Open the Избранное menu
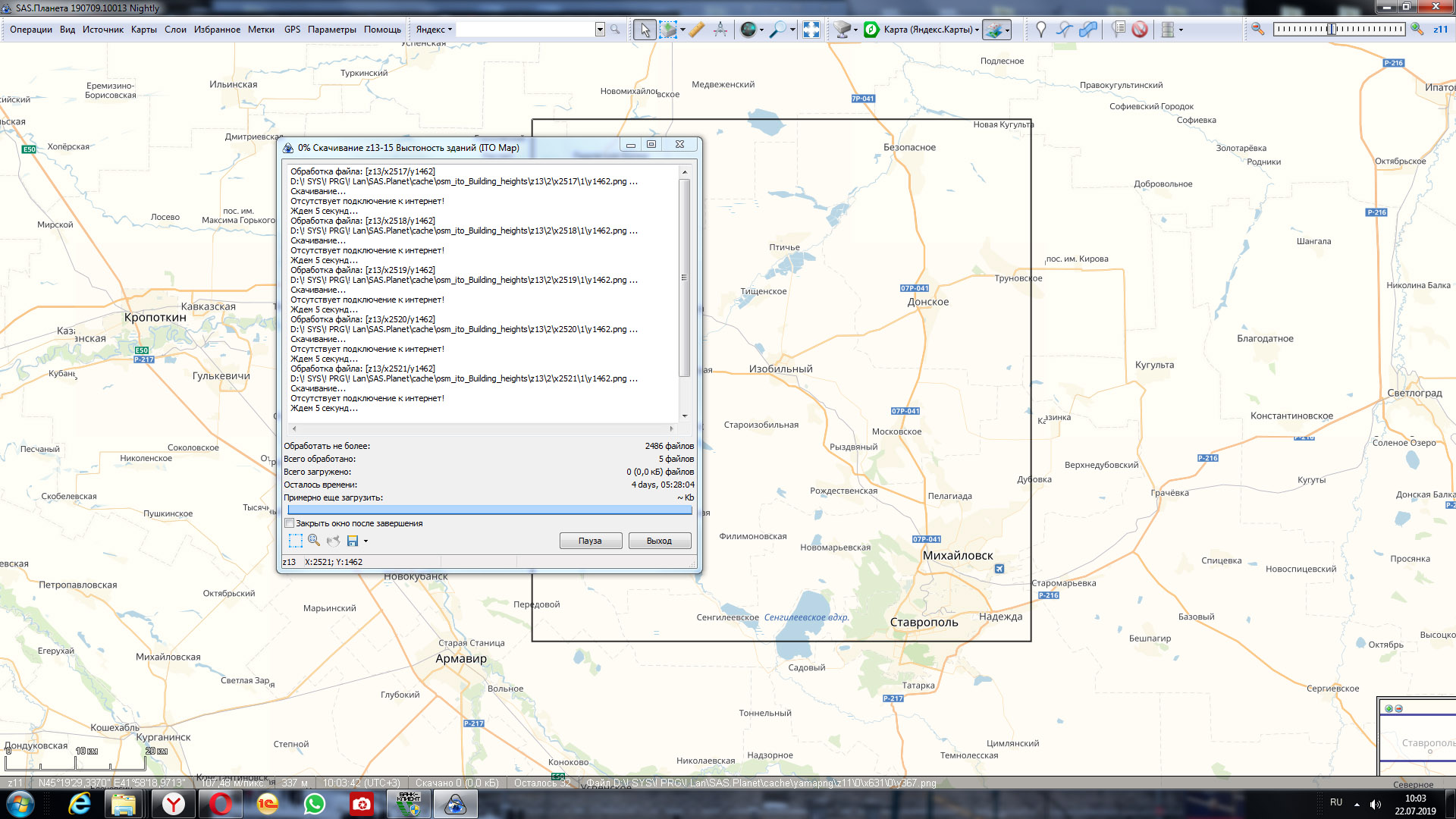1456x819 pixels. 217,30
